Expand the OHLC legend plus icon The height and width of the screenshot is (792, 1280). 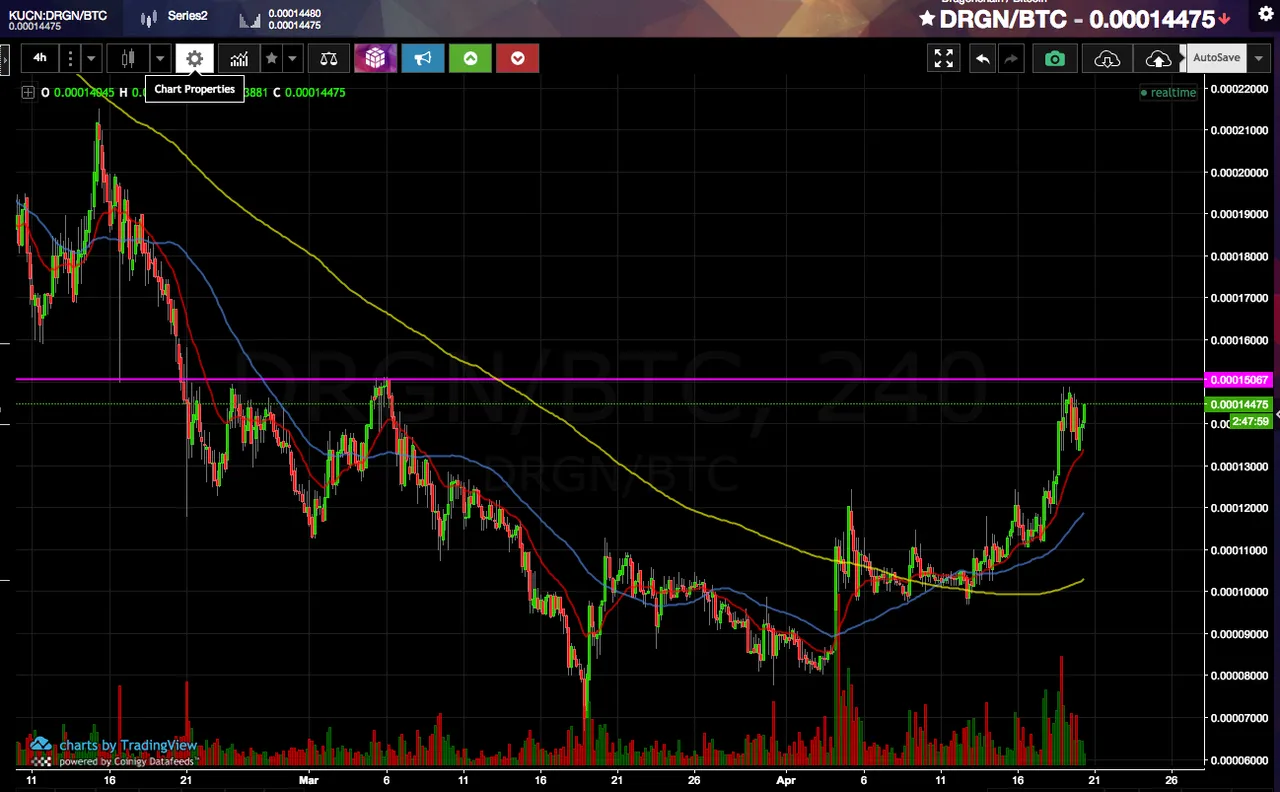click(x=28, y=92)
